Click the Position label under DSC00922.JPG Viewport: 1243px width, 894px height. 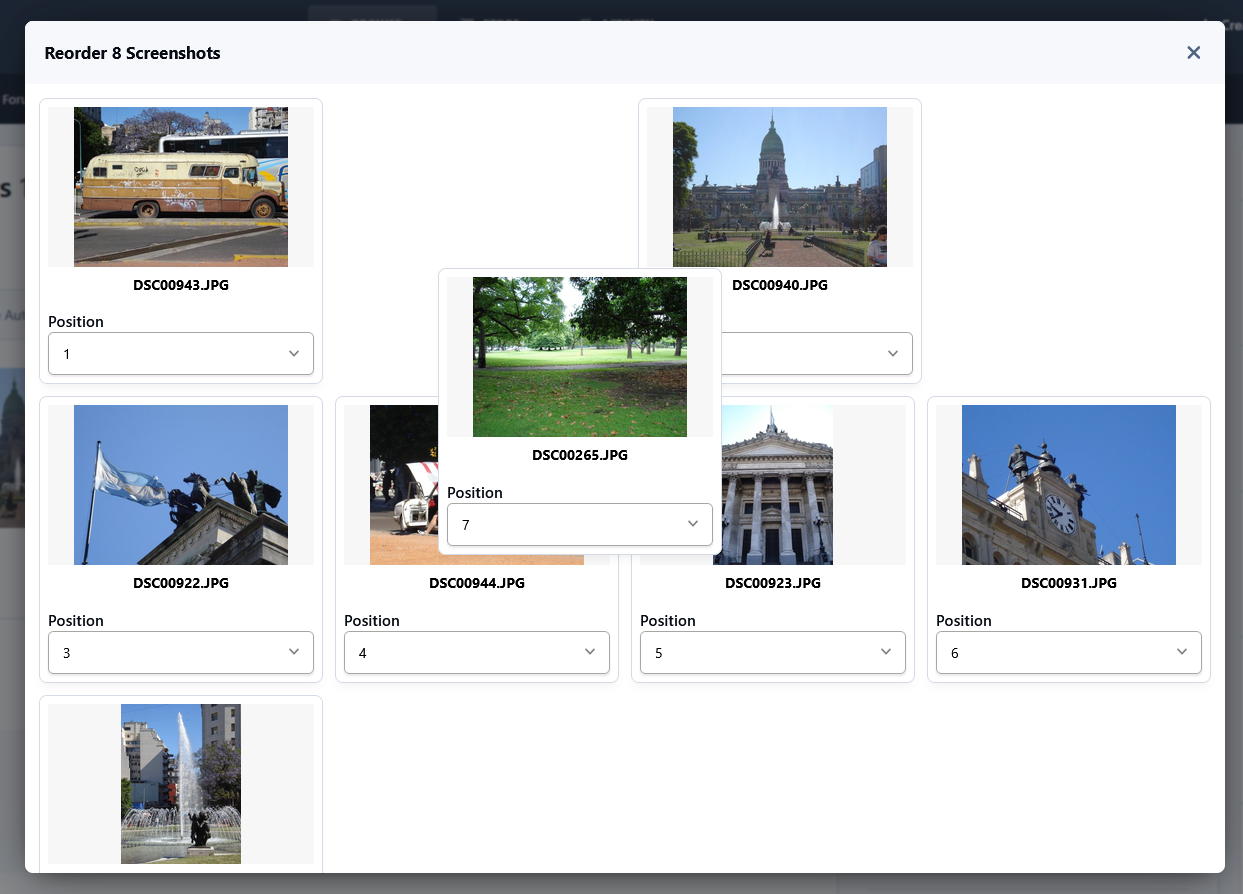tap(76, 621)
